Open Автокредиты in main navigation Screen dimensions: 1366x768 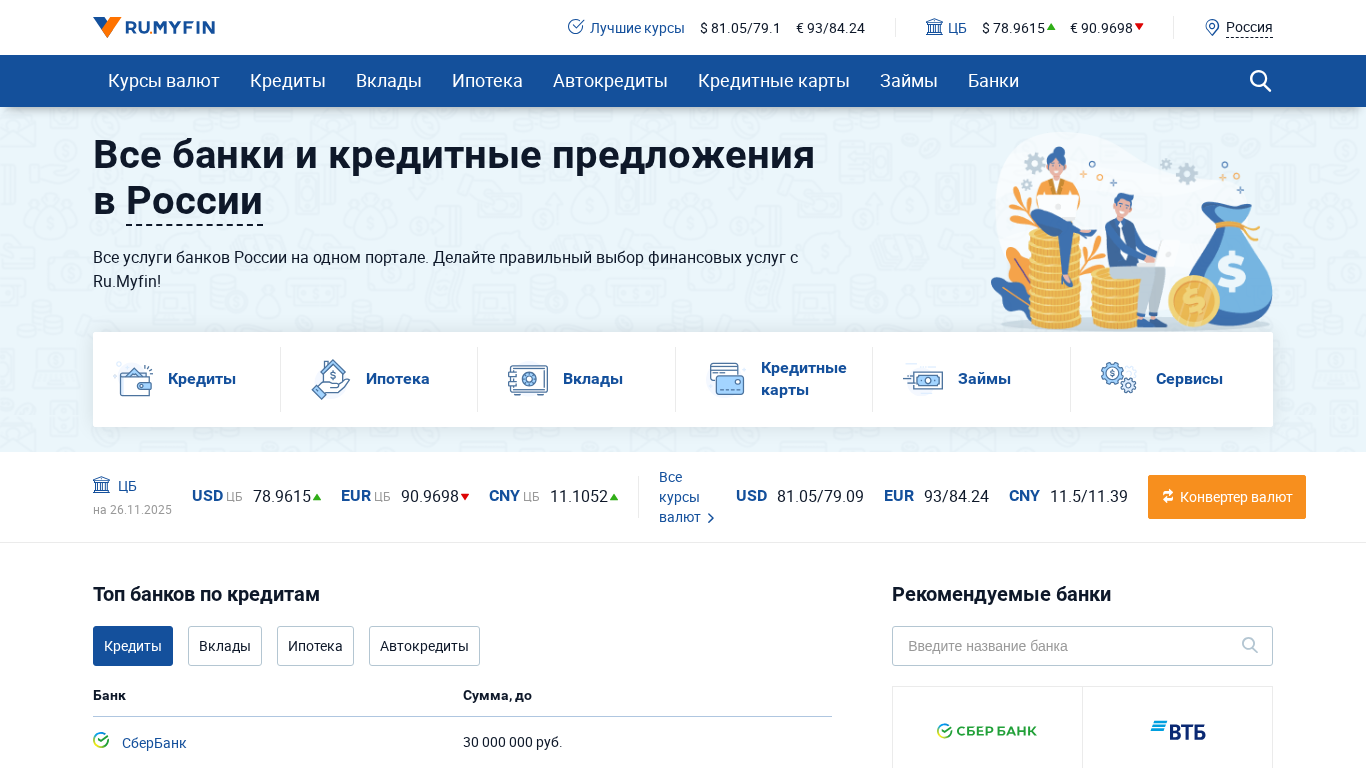coord(610,81)
